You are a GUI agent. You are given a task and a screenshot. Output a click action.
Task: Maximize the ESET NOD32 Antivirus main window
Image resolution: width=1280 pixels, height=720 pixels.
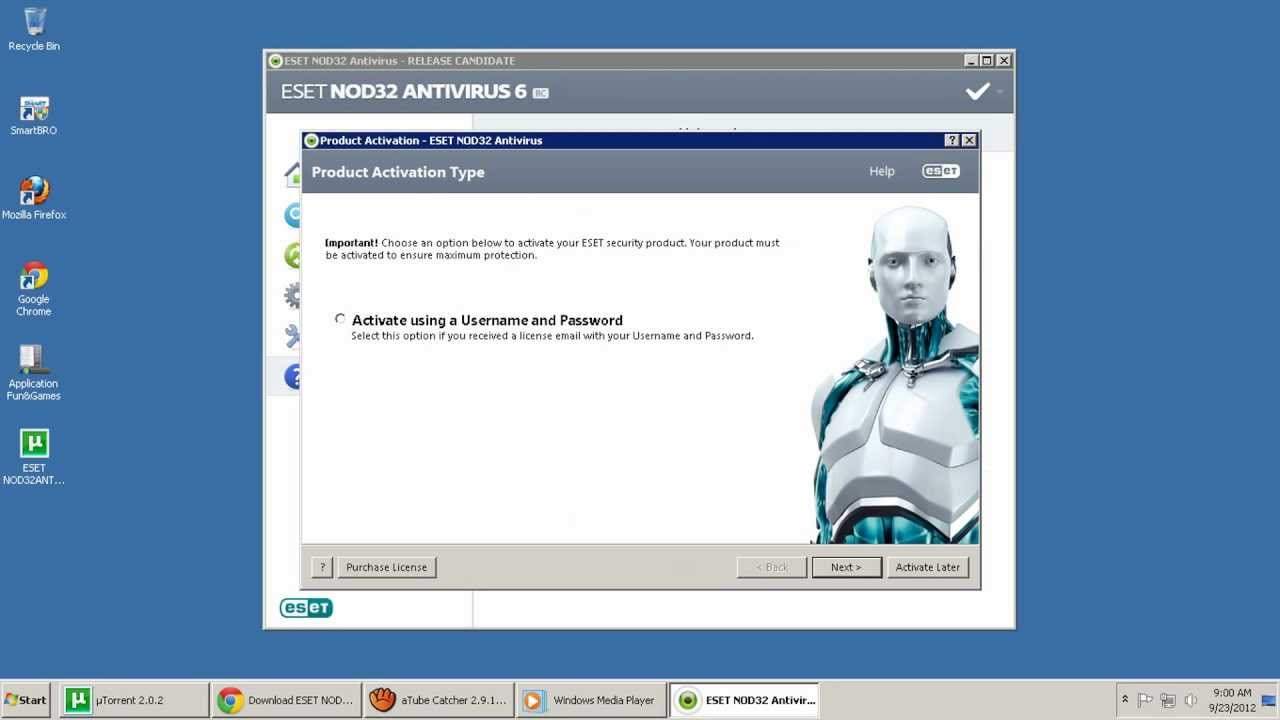click(986, 61)
